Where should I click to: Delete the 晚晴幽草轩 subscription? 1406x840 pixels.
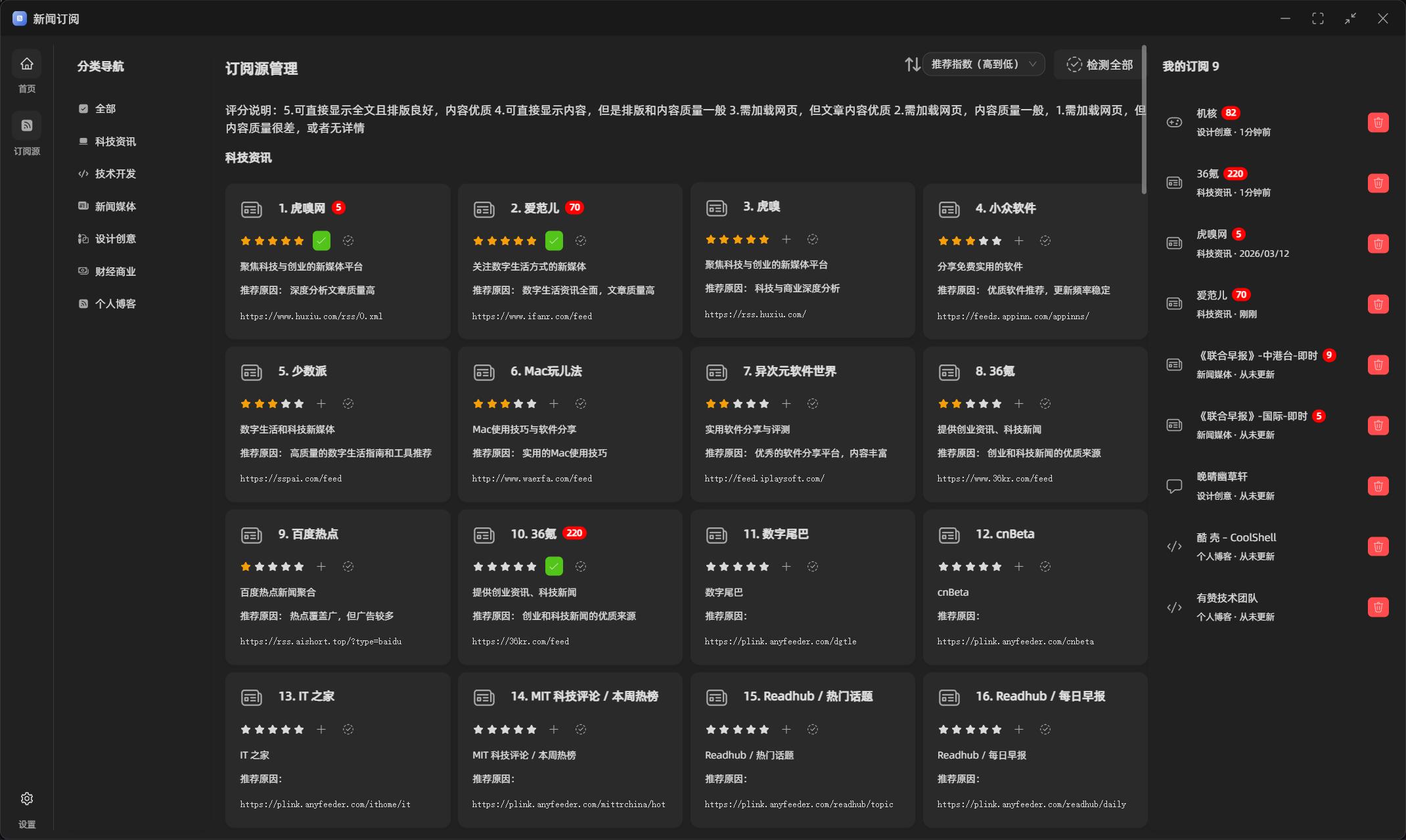[1378, 486]
